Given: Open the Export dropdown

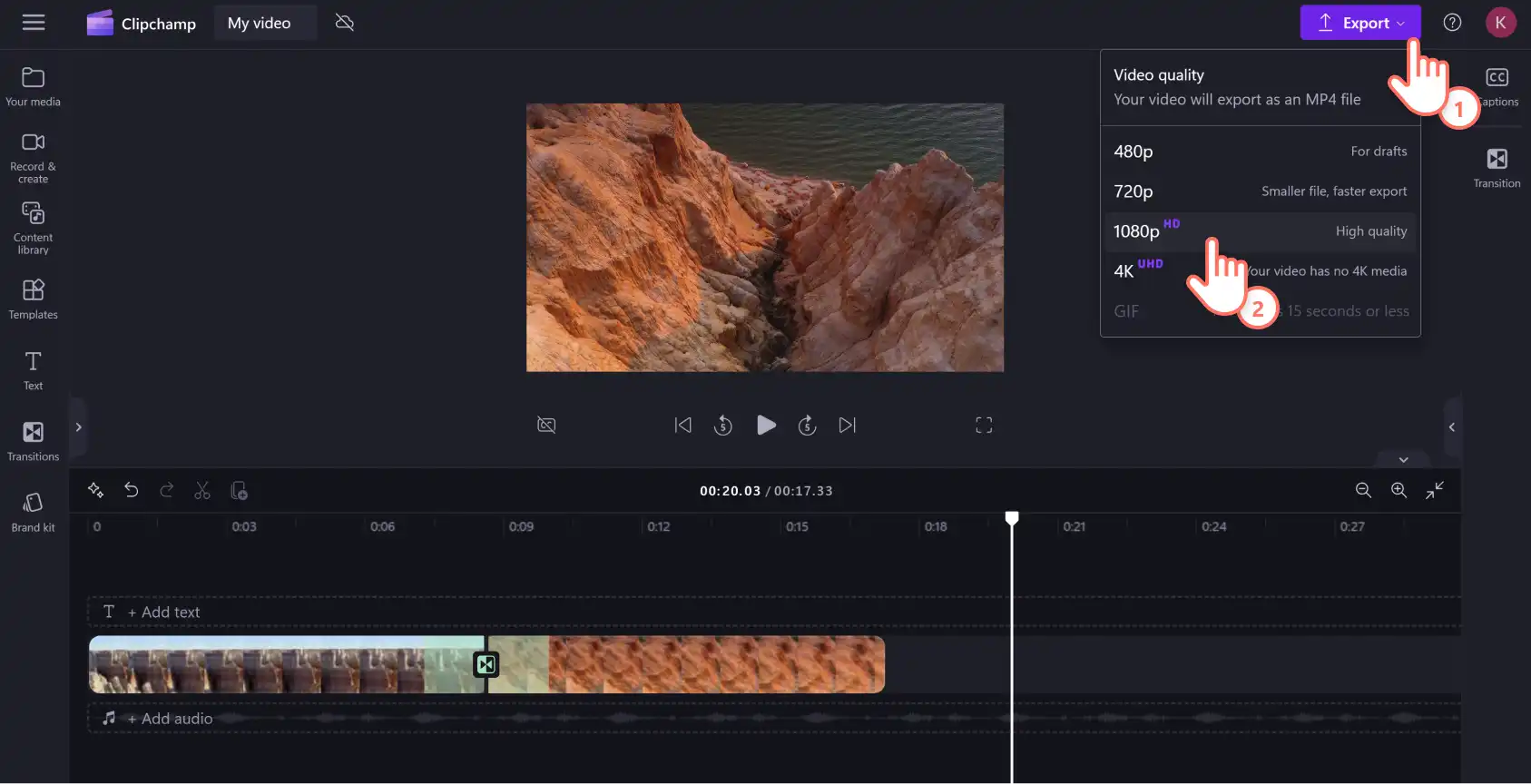Looking at the screenshot, I should (1359, 23).
